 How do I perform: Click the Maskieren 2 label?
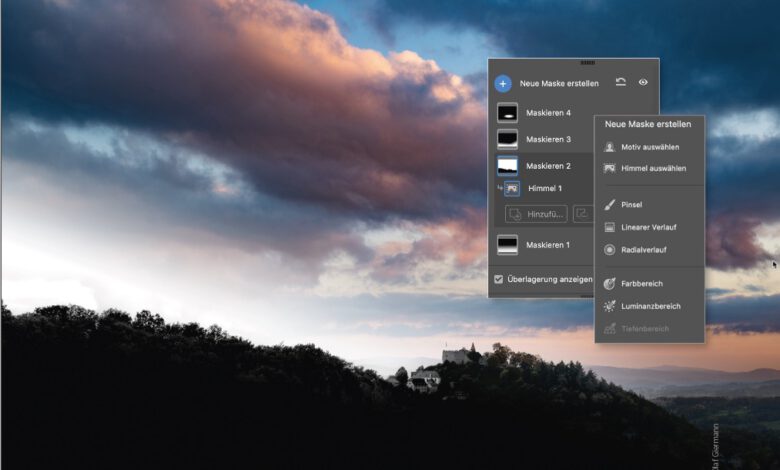click(548, 166)
